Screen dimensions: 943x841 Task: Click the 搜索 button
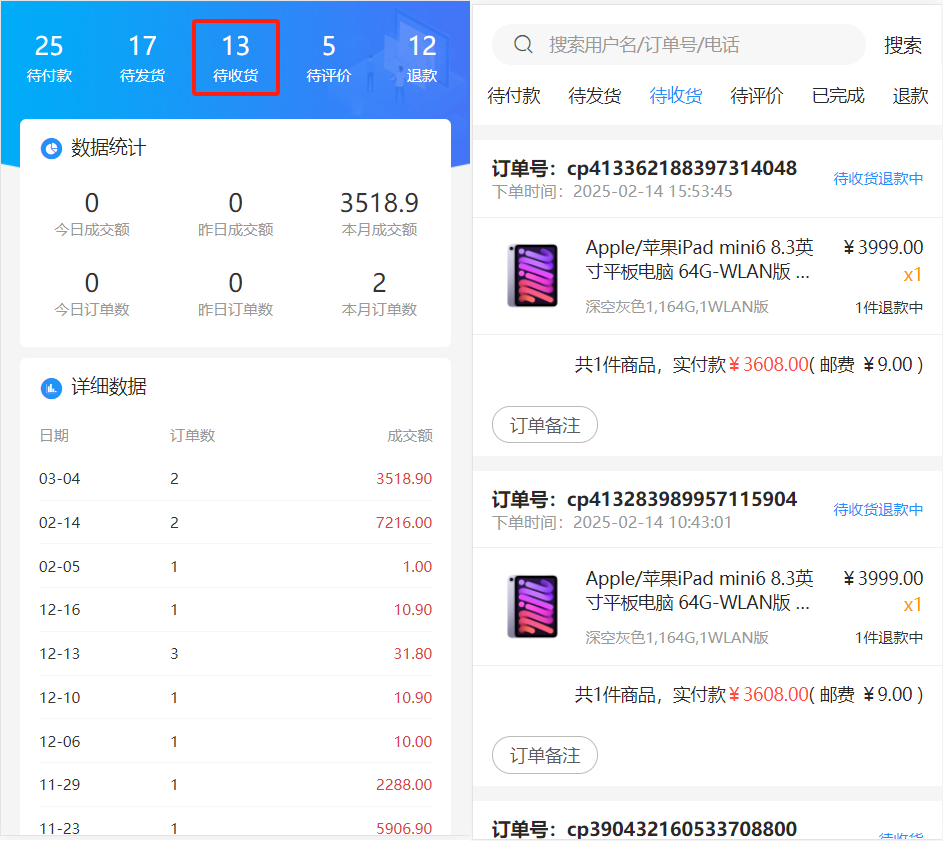point(903,45)
